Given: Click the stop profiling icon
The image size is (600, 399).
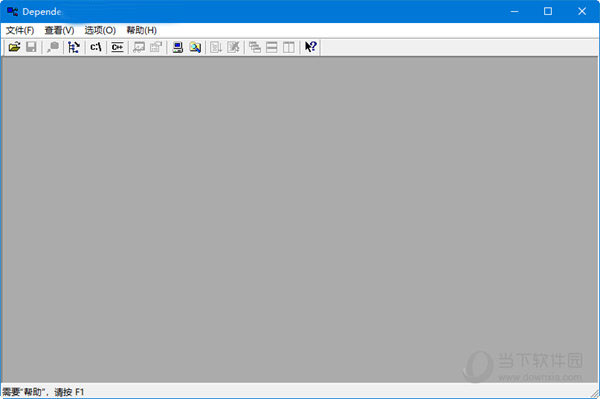Looking at the screenshot, I should (x=233, y=47).
